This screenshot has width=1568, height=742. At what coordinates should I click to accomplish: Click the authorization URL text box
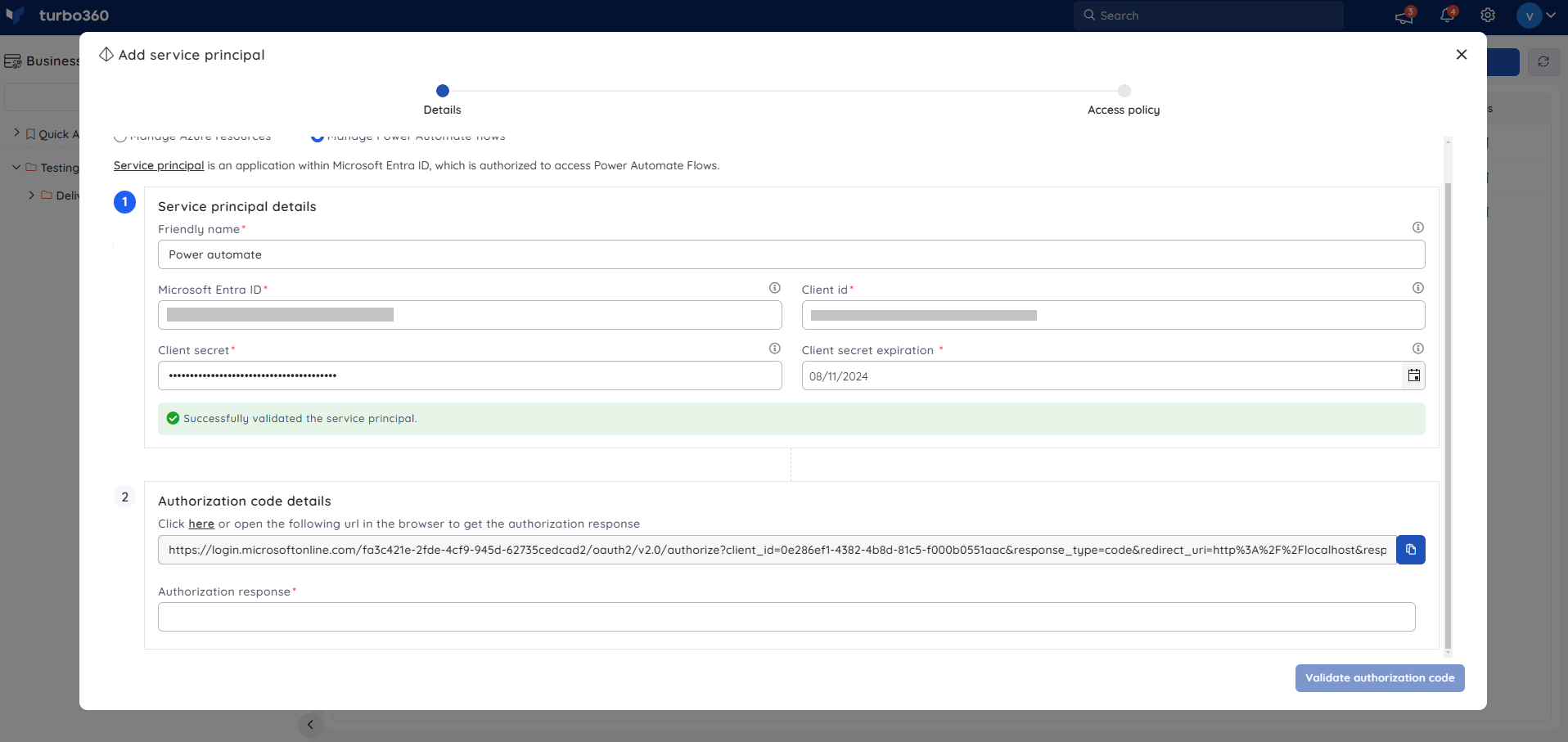click(777, 550)
